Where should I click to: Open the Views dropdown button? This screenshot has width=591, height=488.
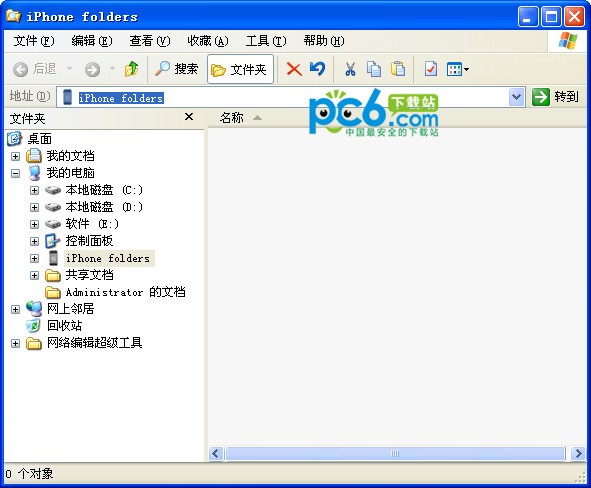pyautogui.click(x=458, y=69)
